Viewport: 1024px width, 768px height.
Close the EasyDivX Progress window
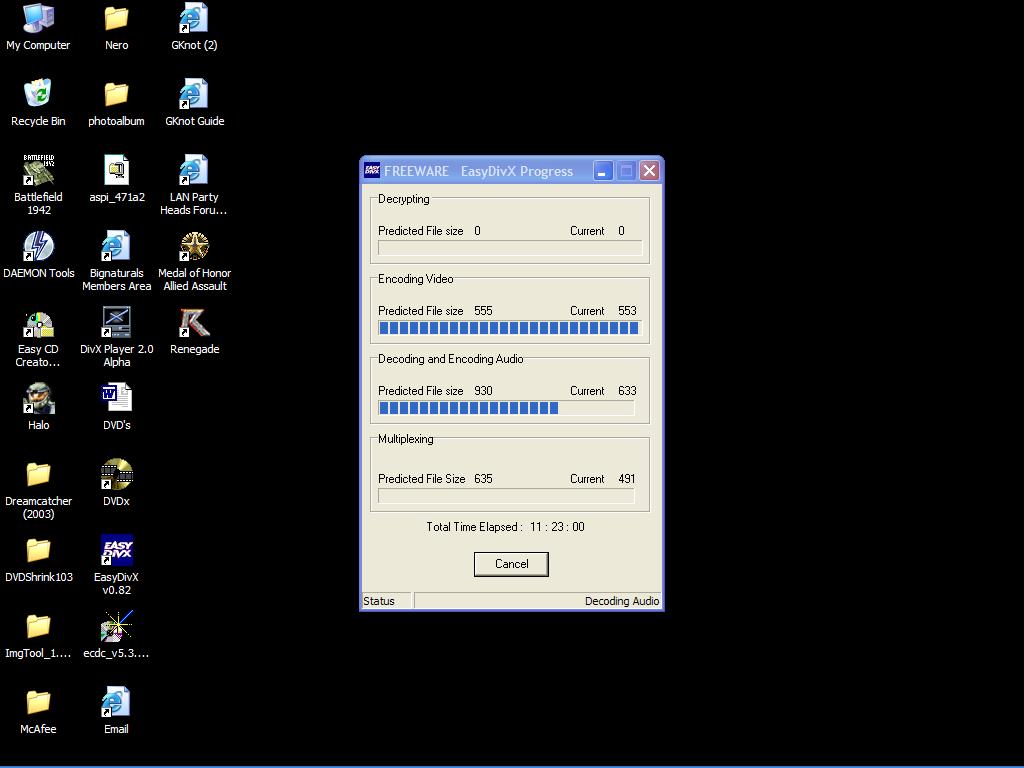[649, 171]
